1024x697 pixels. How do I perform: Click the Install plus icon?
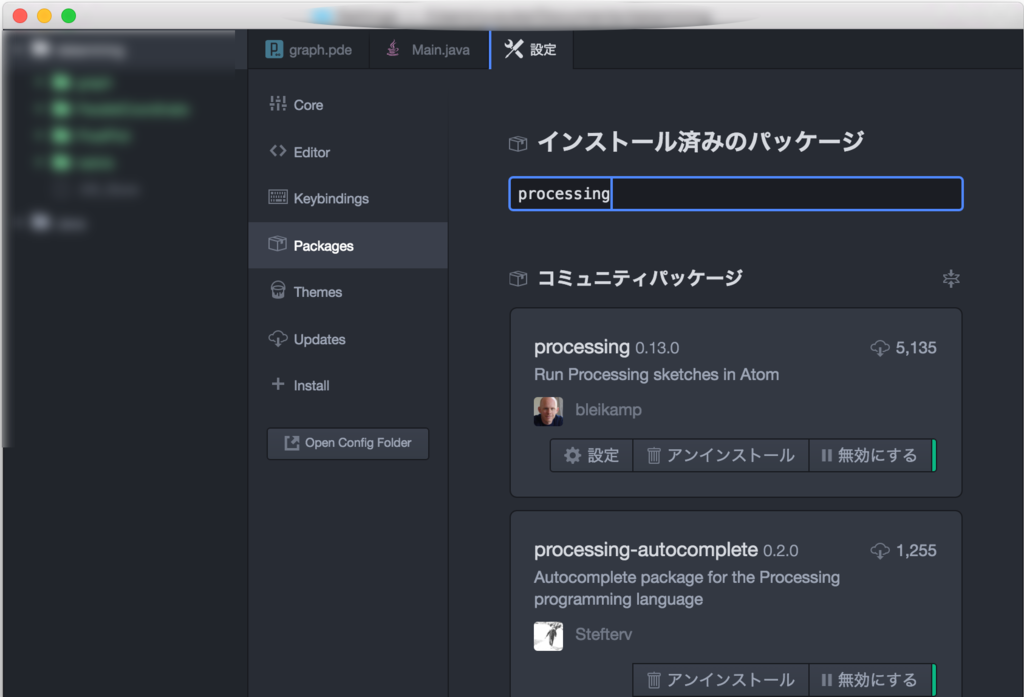[278, 383]
